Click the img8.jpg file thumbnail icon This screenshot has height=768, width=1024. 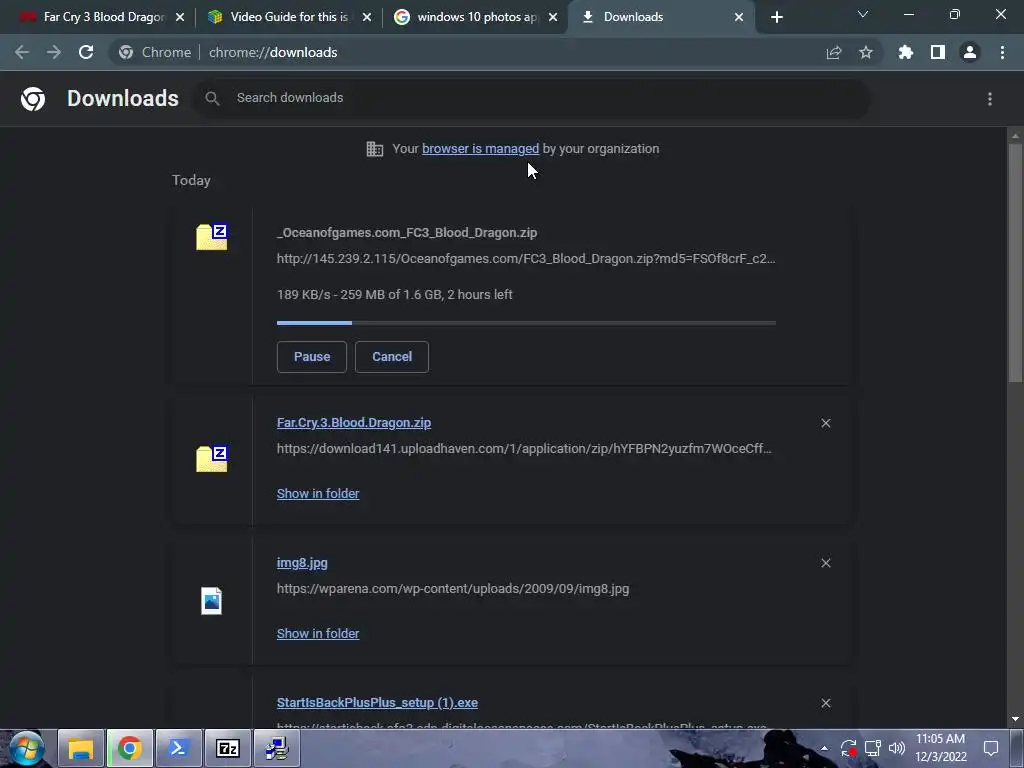(212, 601)
